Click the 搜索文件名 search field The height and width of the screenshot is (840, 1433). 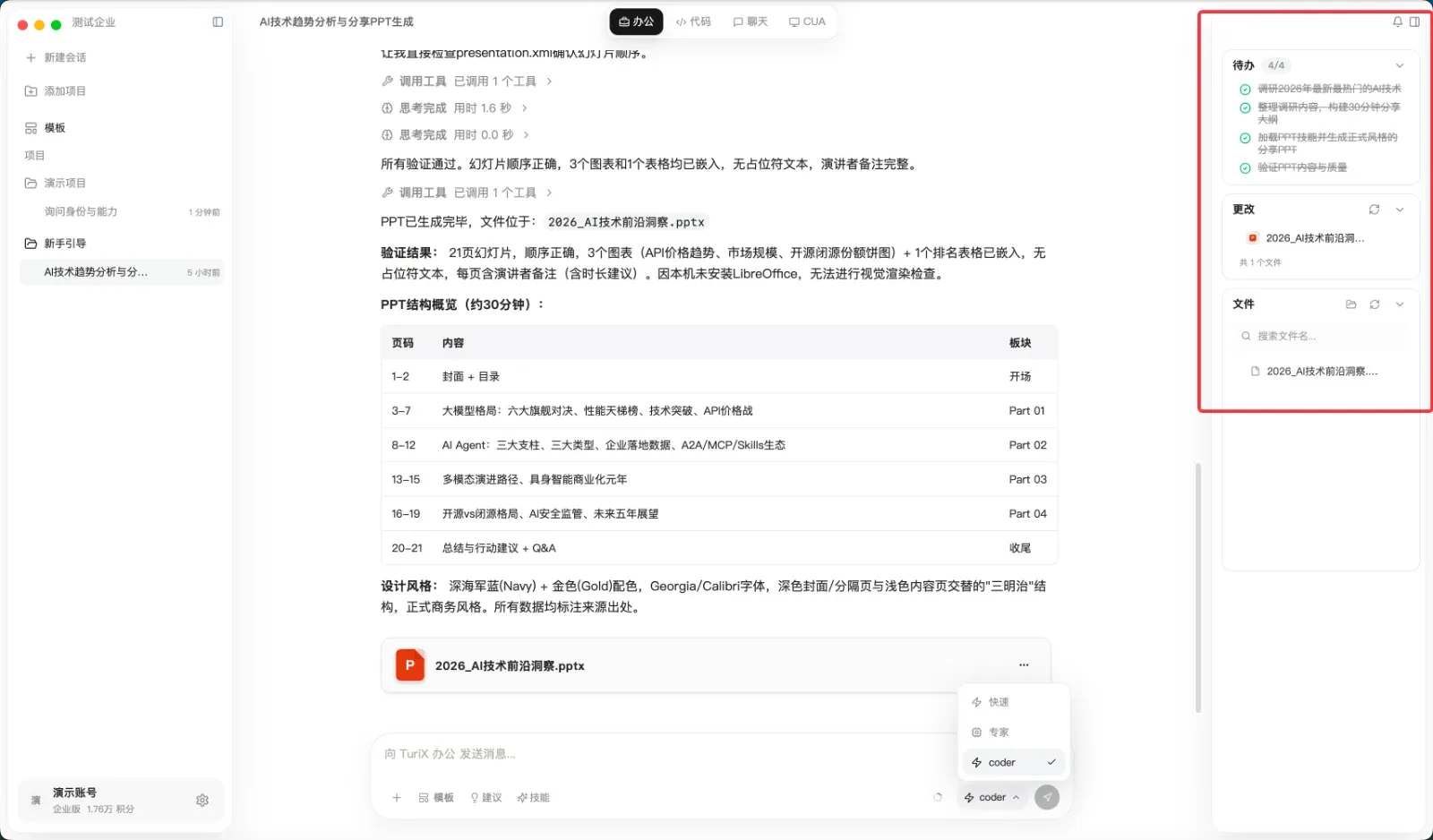pyautogui.click(x=1321, y=337)
